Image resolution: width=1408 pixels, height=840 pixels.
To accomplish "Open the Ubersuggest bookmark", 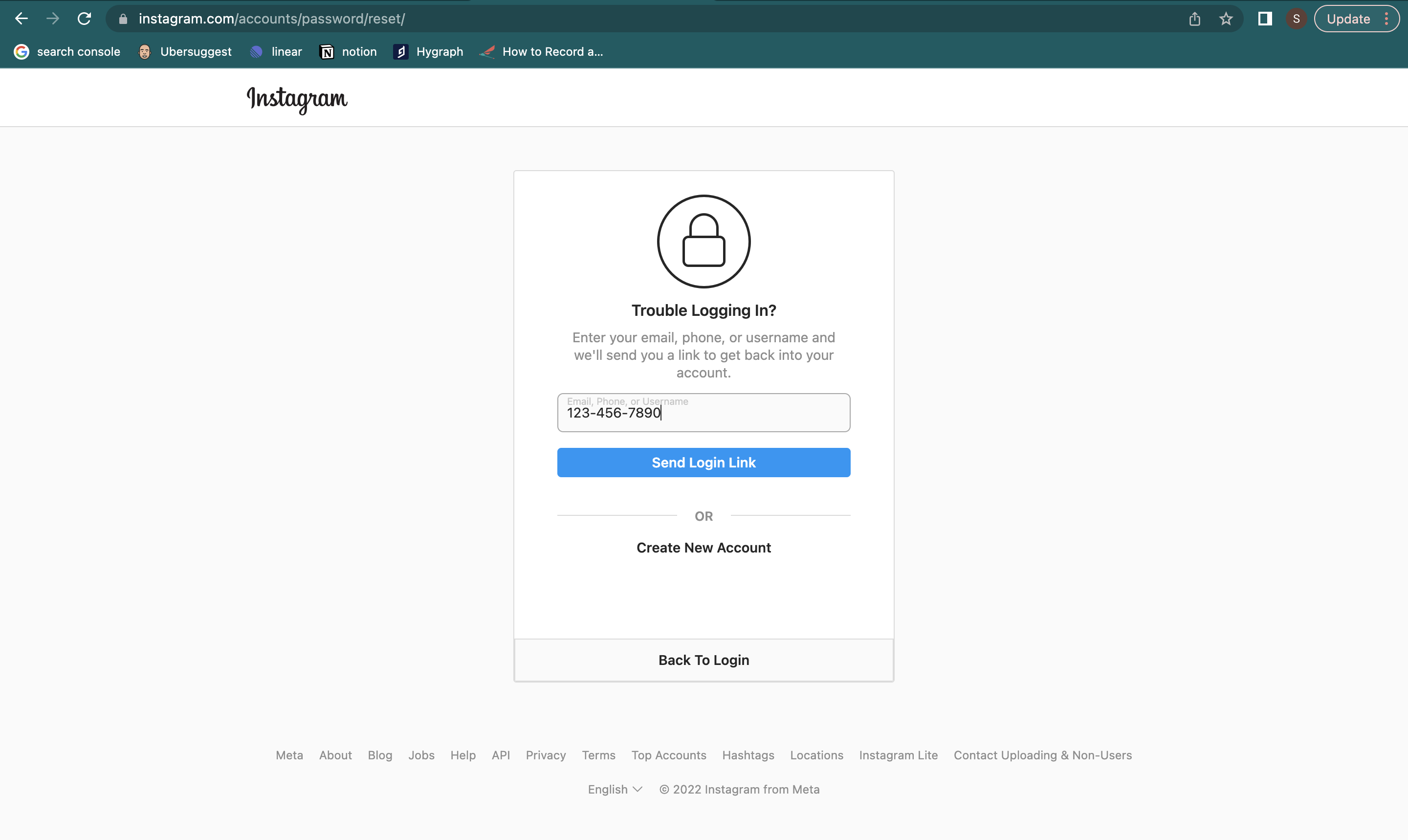I will point(185,51).
